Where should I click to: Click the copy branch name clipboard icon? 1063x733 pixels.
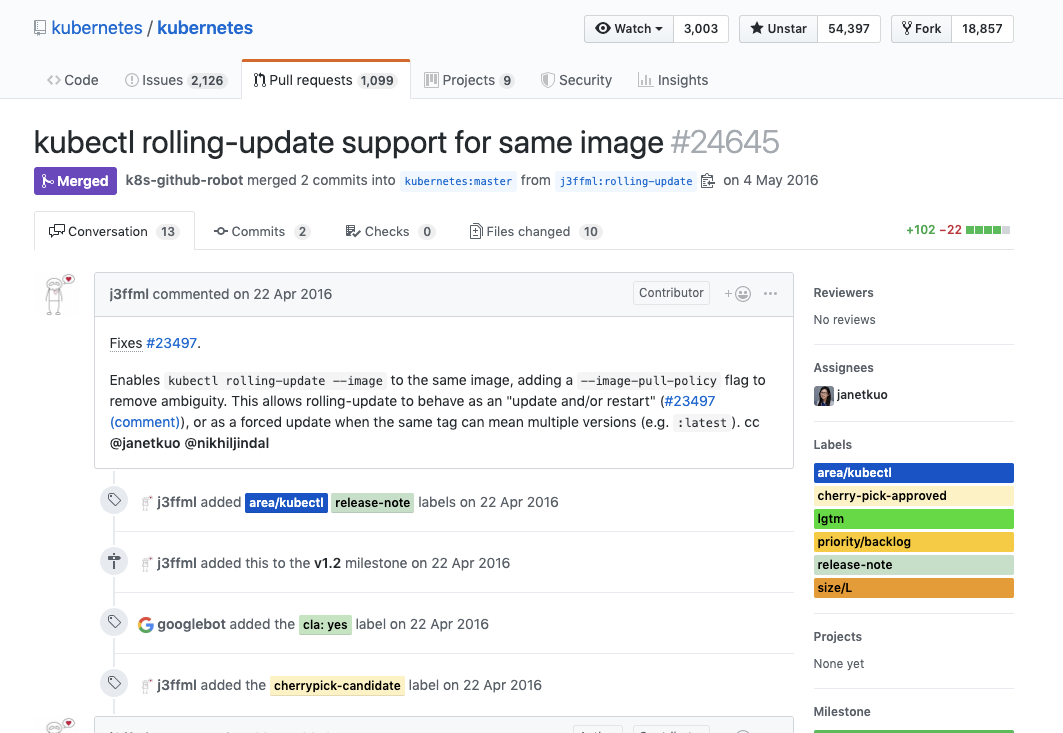[x=708, y=181]
